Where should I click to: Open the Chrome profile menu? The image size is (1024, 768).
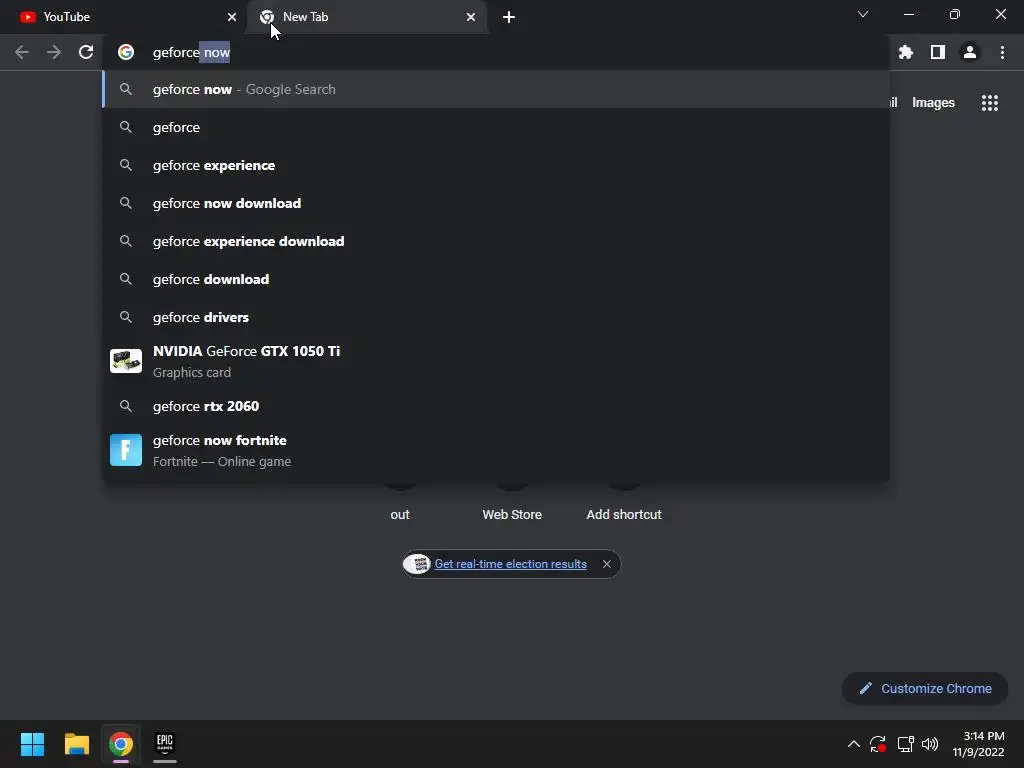(x=970, y=52)
